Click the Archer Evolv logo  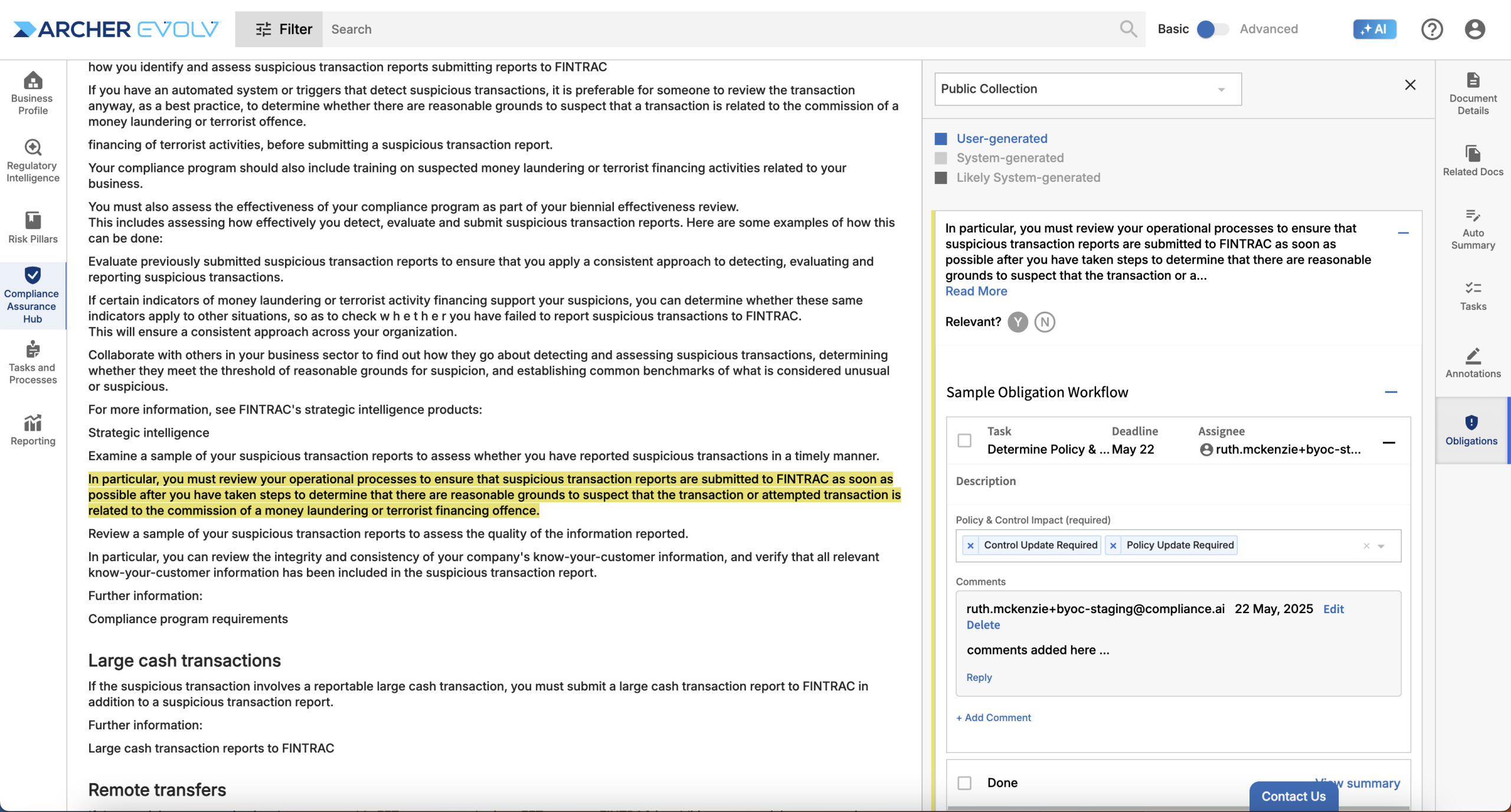point(117,29)
